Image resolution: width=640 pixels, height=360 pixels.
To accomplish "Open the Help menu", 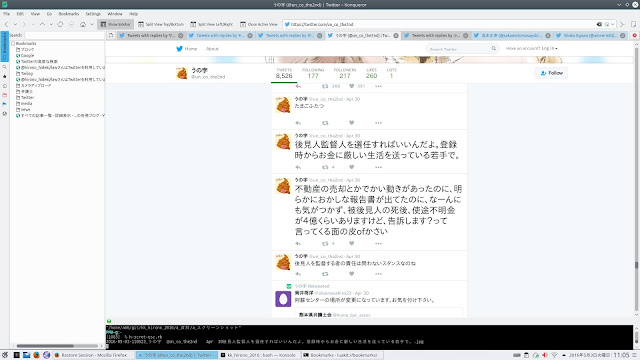I will pyautogui.click(x=133, y=13).
